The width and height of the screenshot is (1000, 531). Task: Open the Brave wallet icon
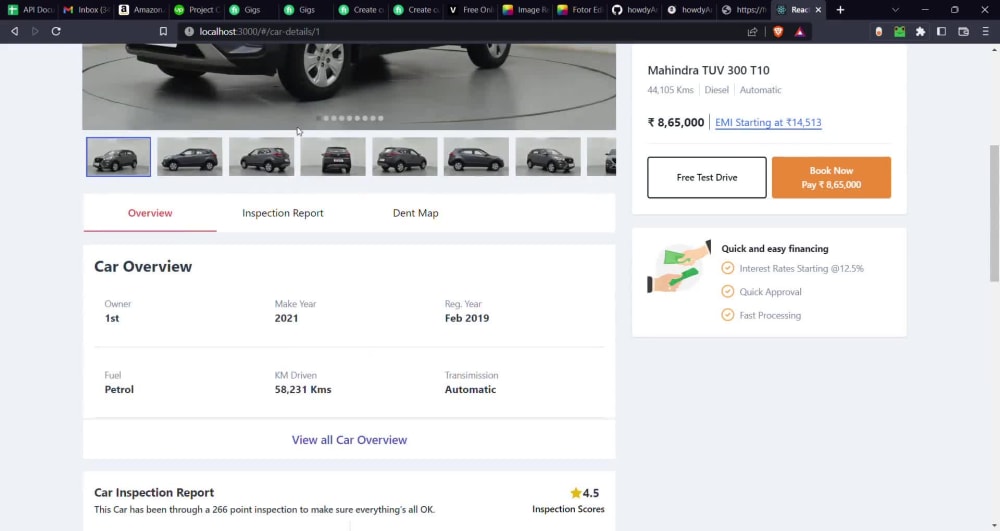click(x=964, y=31)
